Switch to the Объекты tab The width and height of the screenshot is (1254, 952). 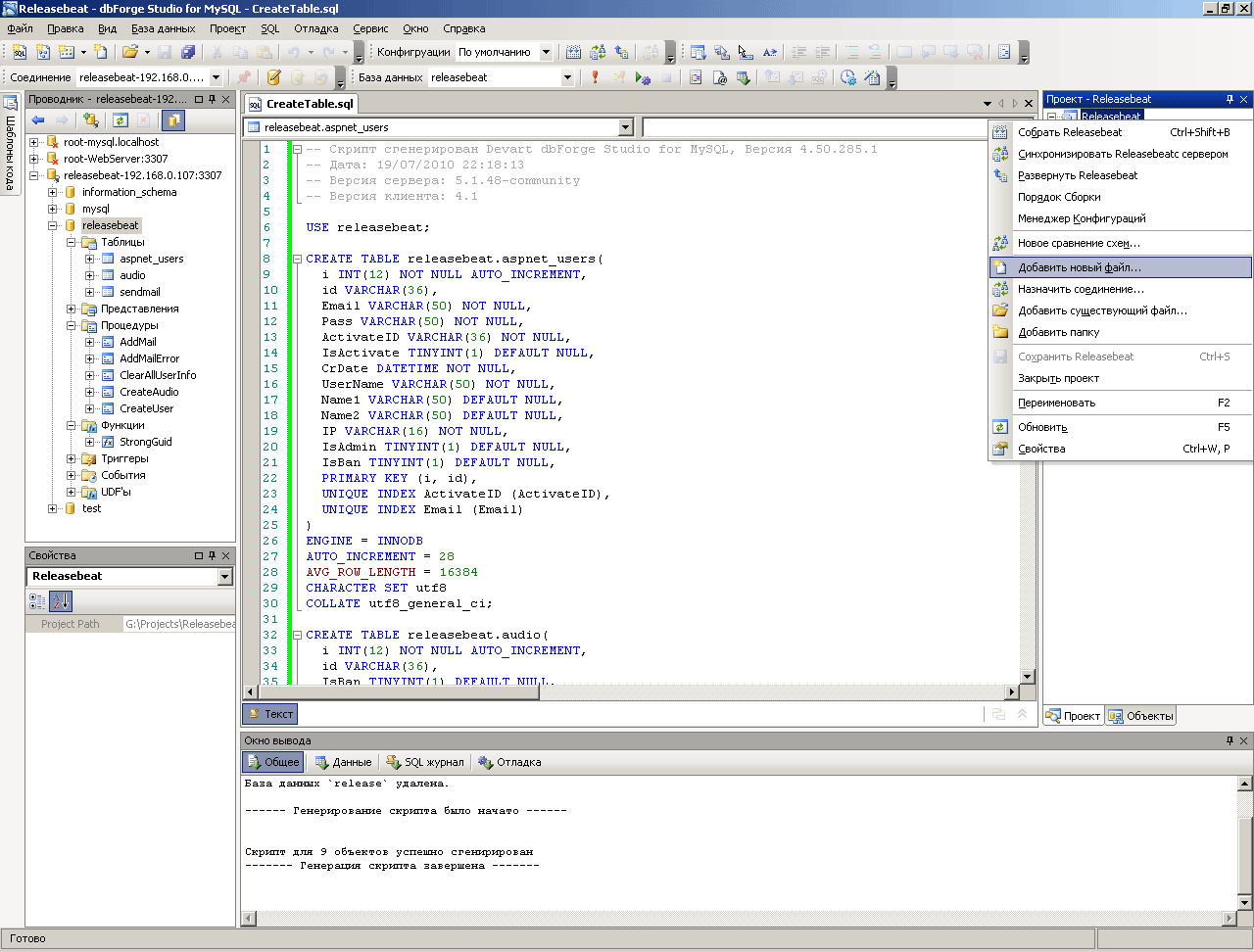coord(1140,716)
